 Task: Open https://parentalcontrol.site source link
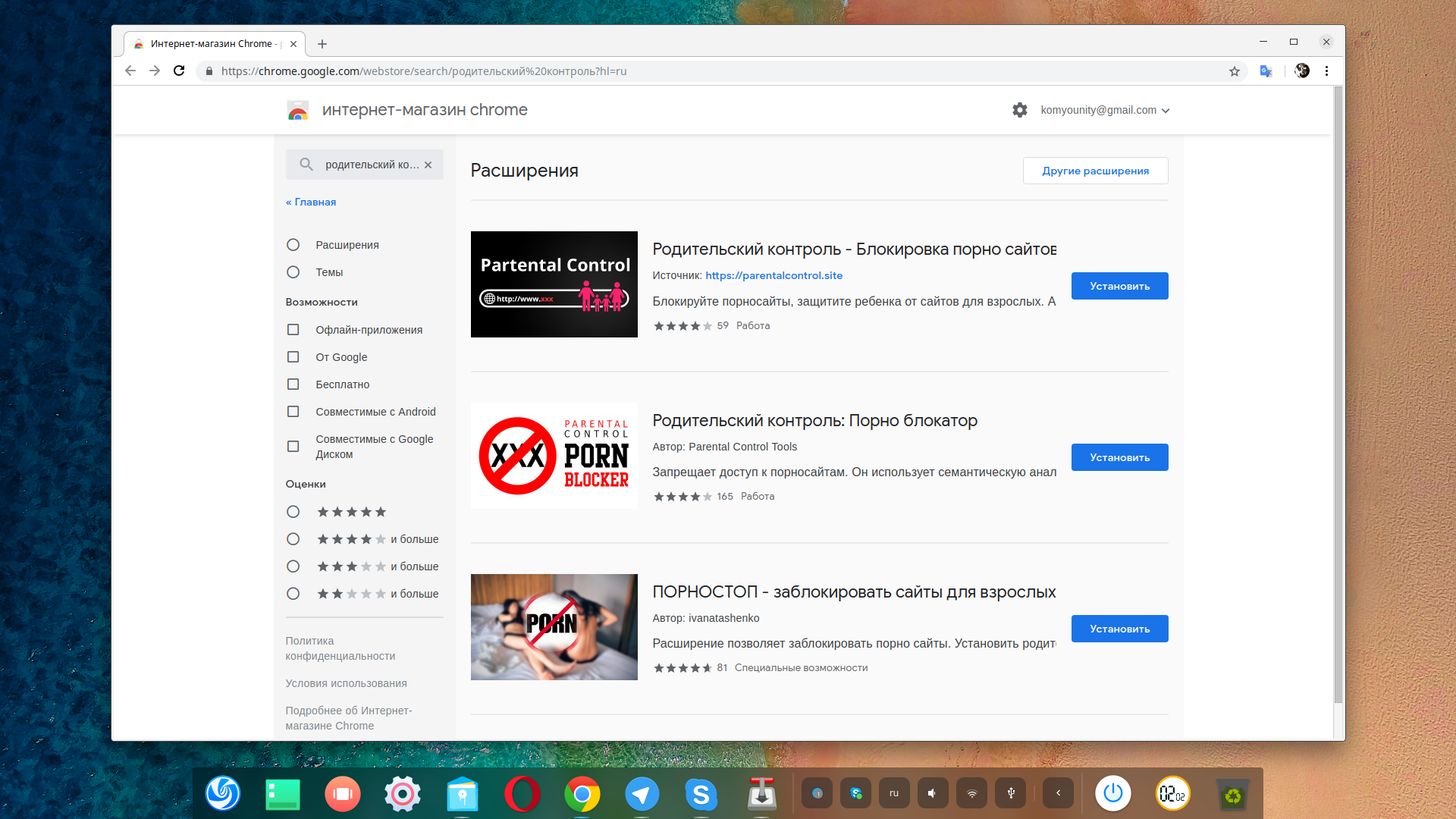click(773, 275)
